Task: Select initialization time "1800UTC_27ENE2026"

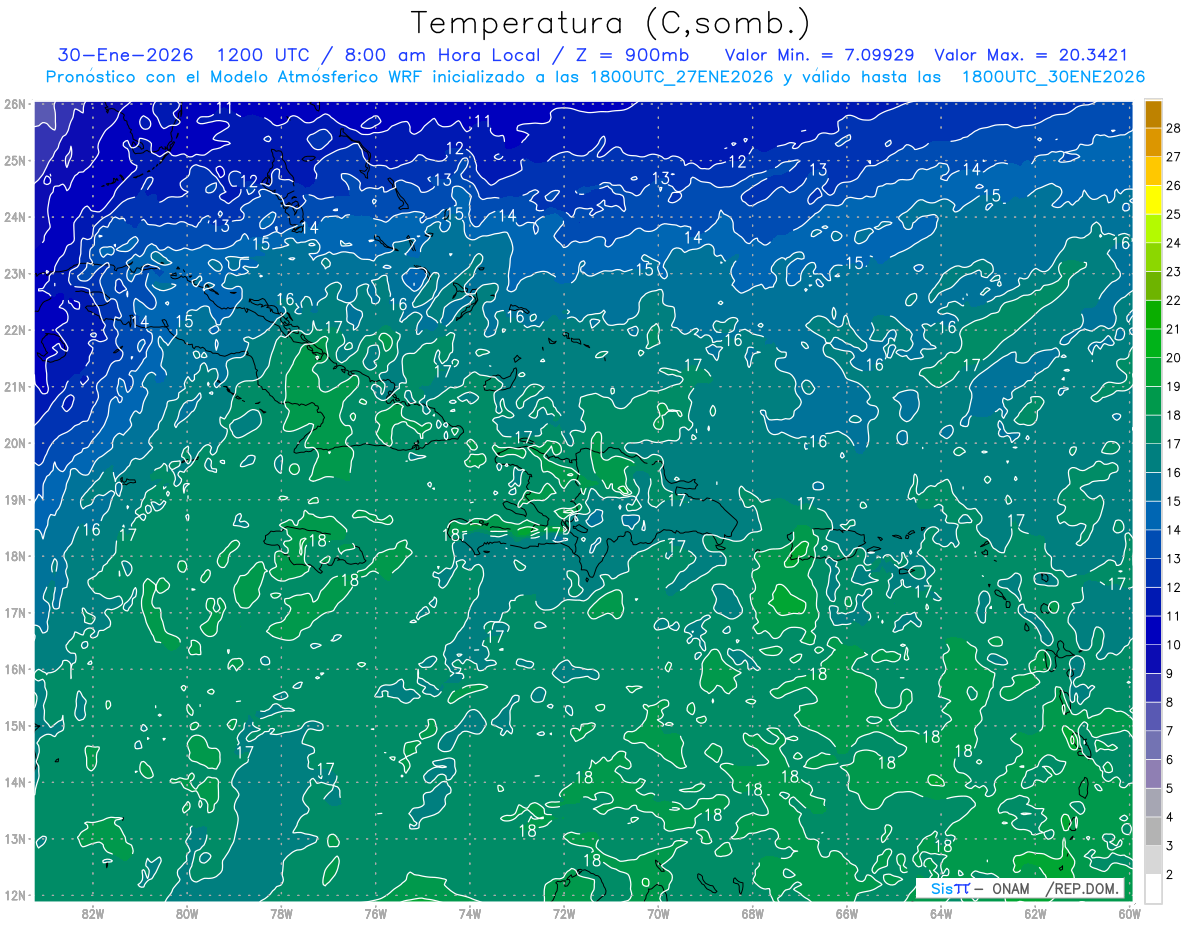Action: 683,77
